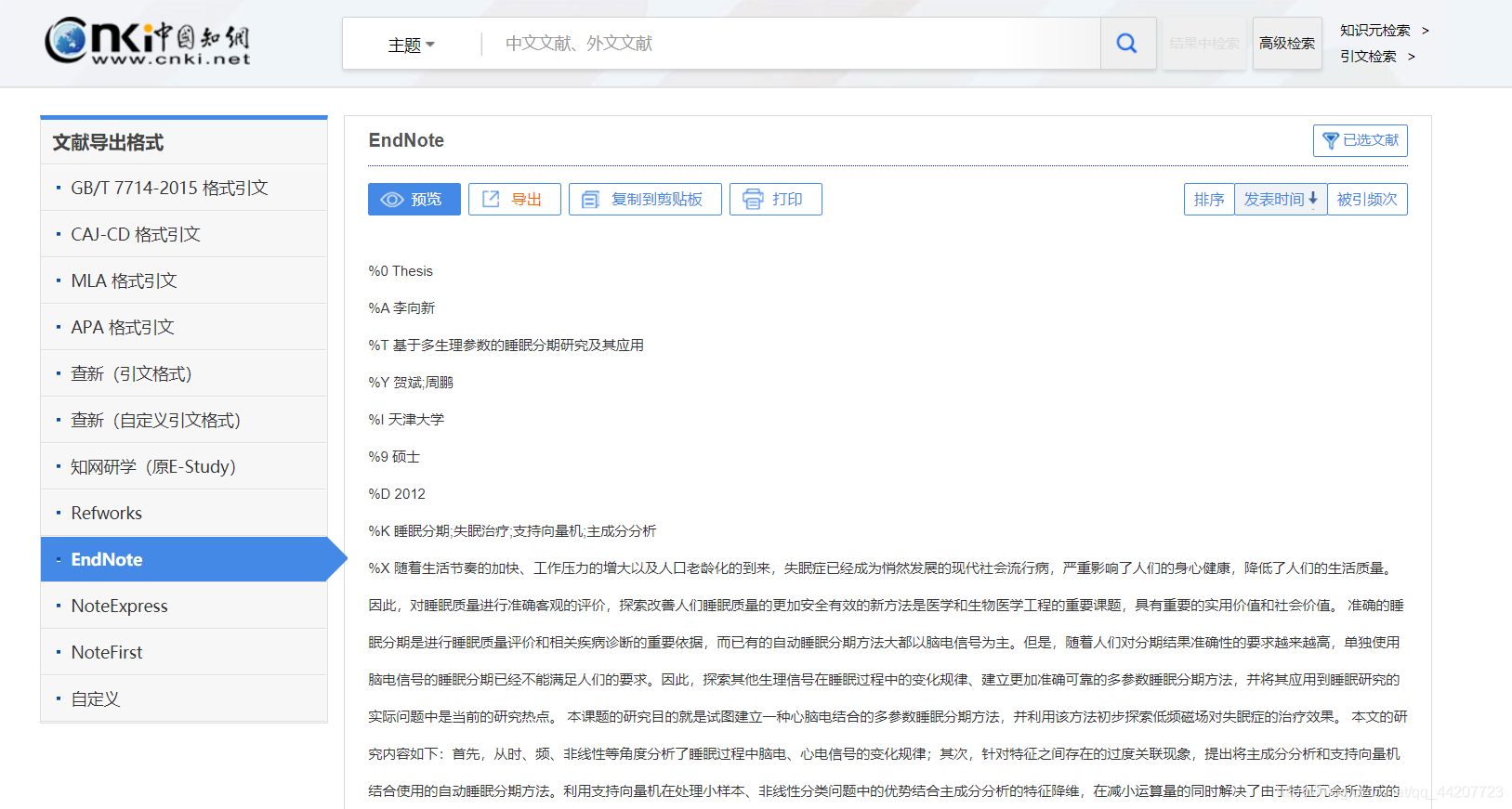Image resolution: width=1512 pixels, height=809 pixels.
Task: Click 复制到剪贴板 copy button
Action: [645, 199]
